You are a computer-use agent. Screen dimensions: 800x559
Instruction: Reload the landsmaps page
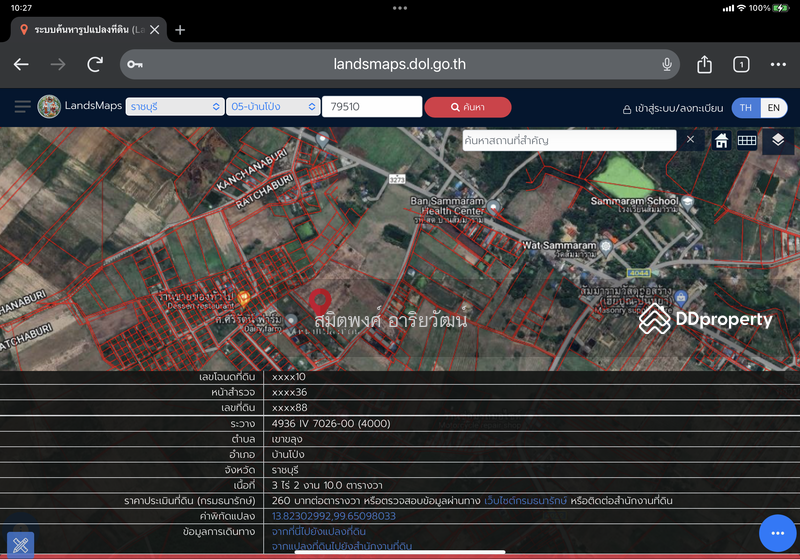click(95, 64)
